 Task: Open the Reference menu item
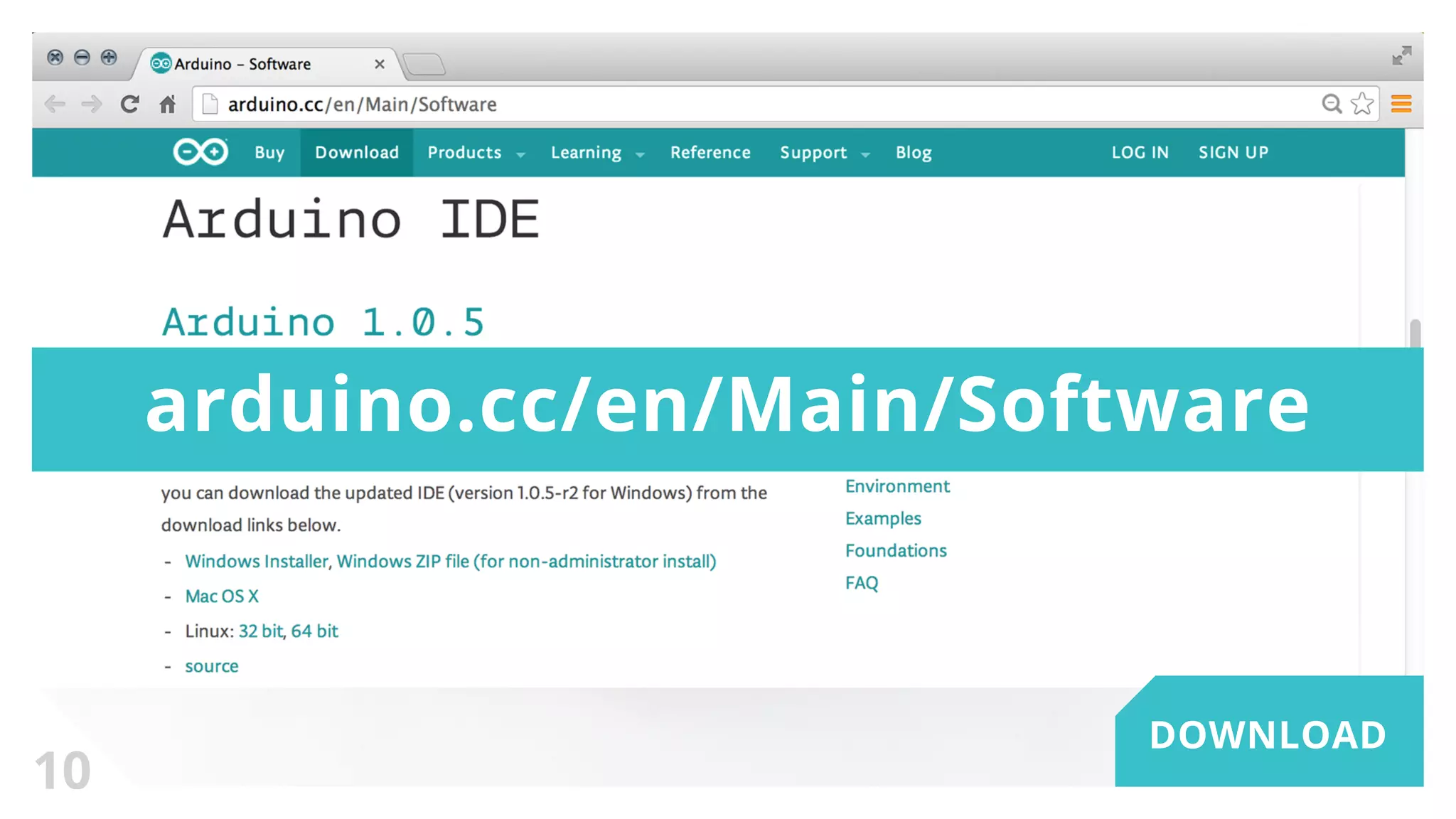tap(710, 152)
